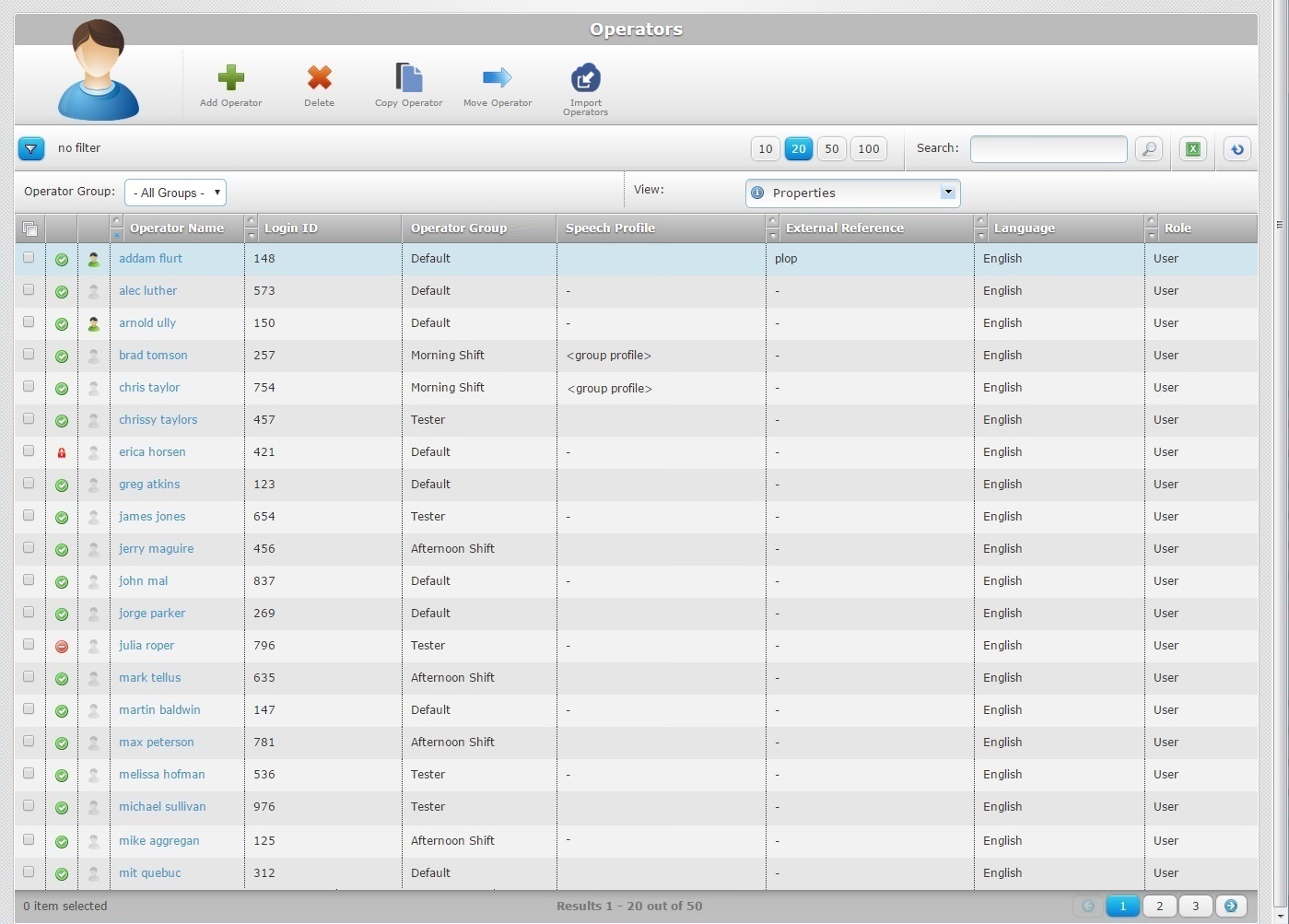Click the red lock status icon for erica horsen
The height and width of the screenshot is (924, 1289).
click(62, 453)
